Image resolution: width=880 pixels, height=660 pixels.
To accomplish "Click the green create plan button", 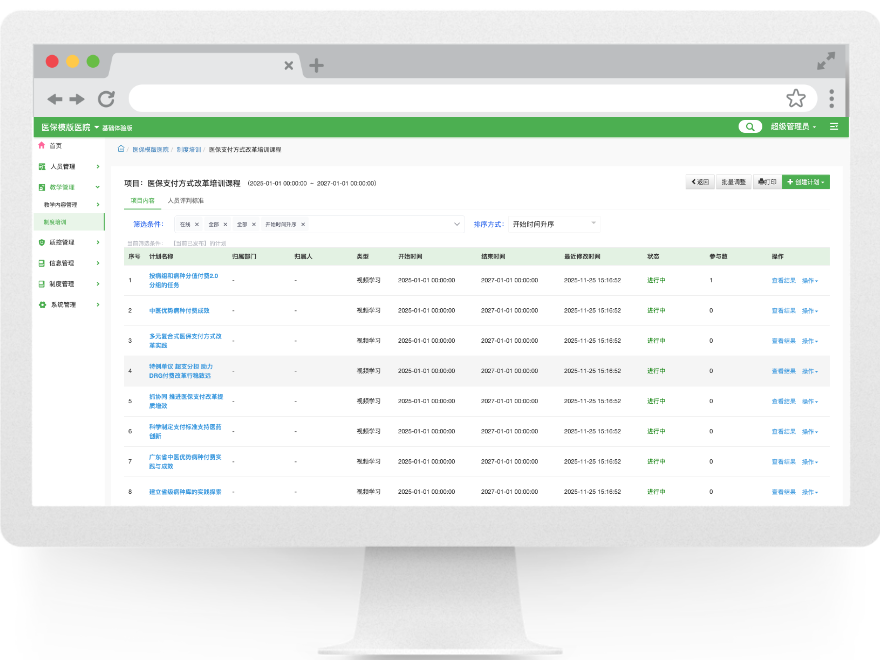I will pyautogui.click(x=805, y=182).
